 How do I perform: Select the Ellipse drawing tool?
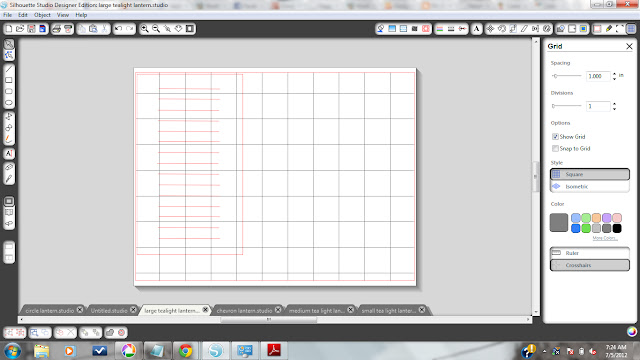point(9,103)
